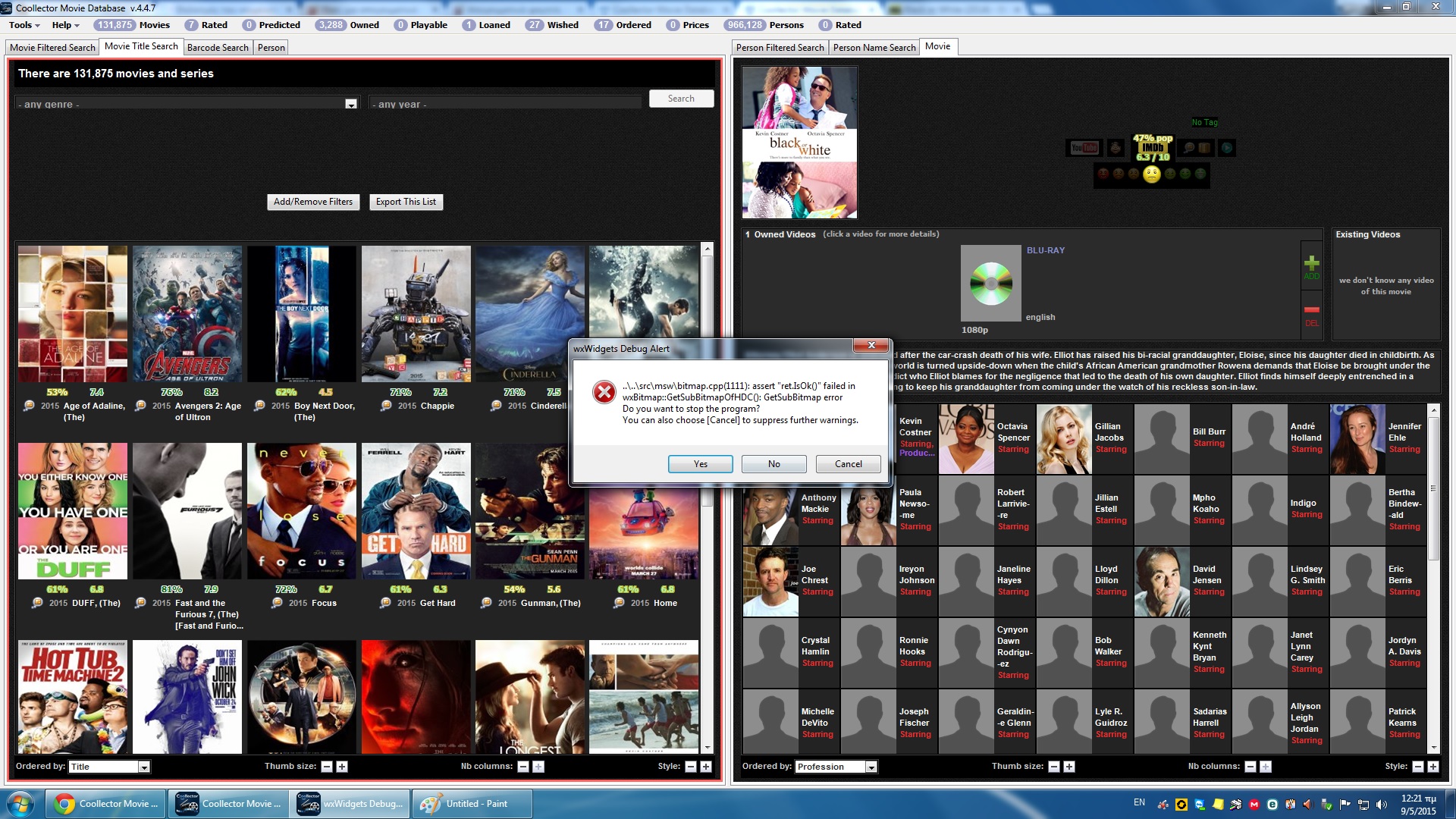Open the any genre dropdown

pyautogui.click(x=187, y=104)
